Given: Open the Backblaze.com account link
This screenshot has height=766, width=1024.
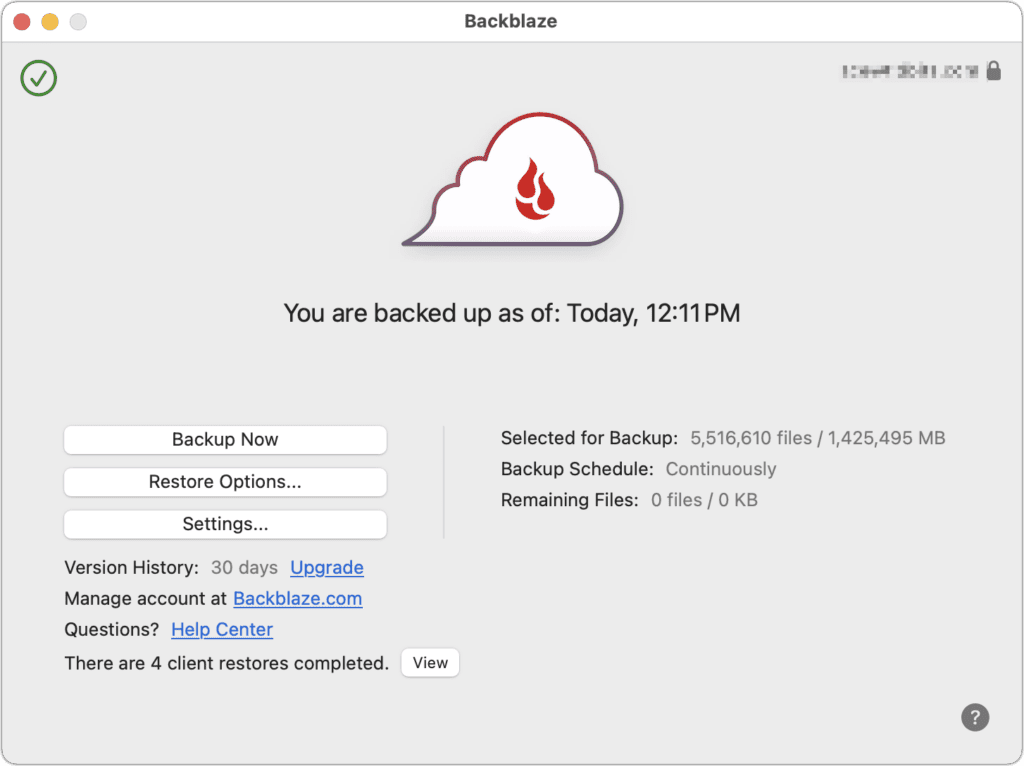Looking at the screenshot, I should (x=297, y=599).
